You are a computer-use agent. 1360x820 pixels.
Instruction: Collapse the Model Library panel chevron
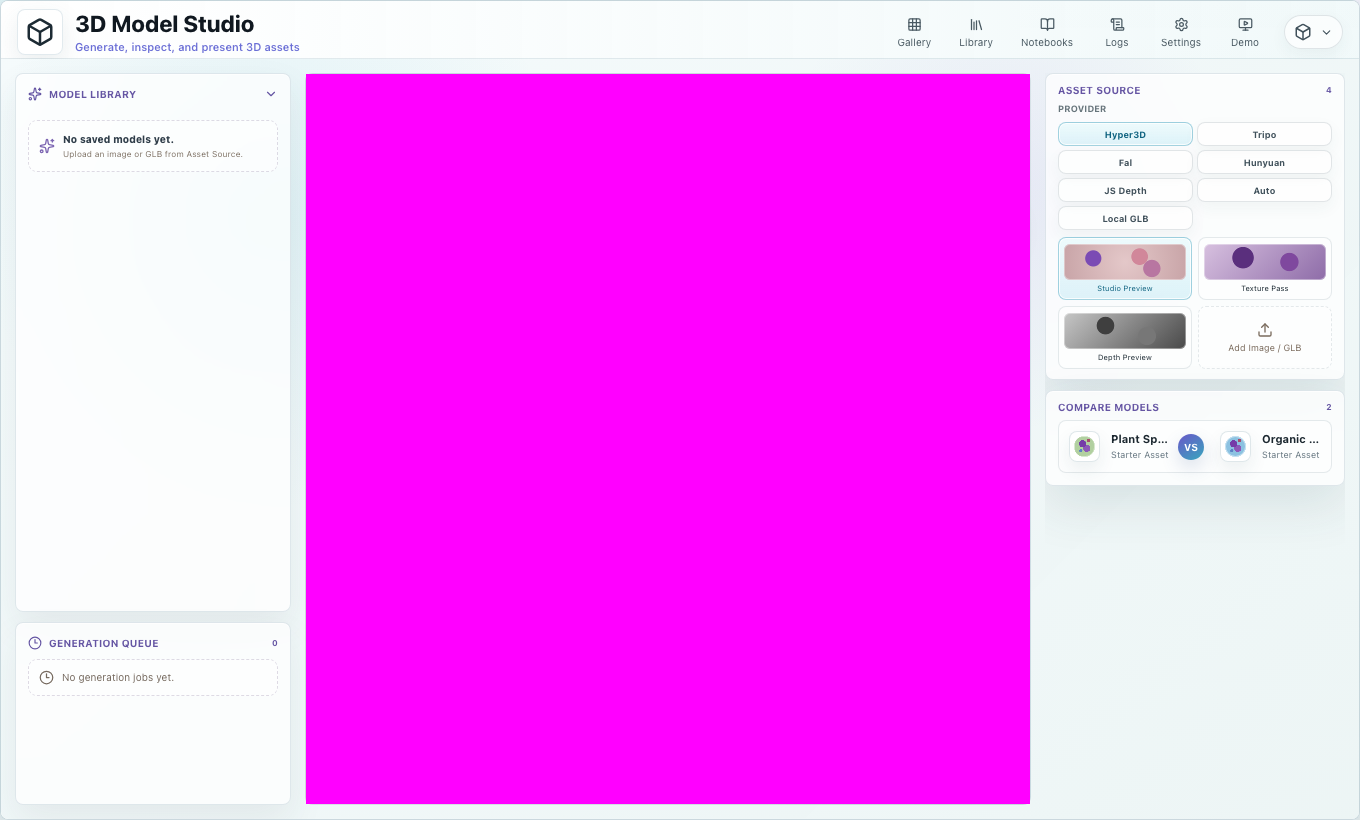tap(271, 94)
